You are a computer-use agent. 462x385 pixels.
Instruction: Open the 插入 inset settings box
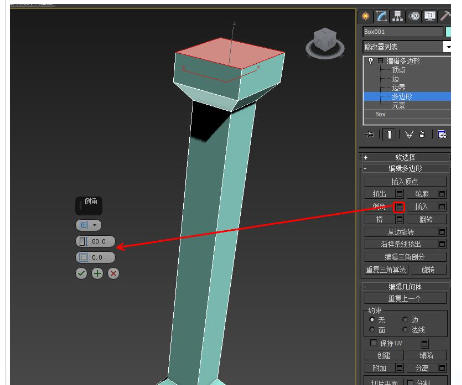[x=442, y=207]
